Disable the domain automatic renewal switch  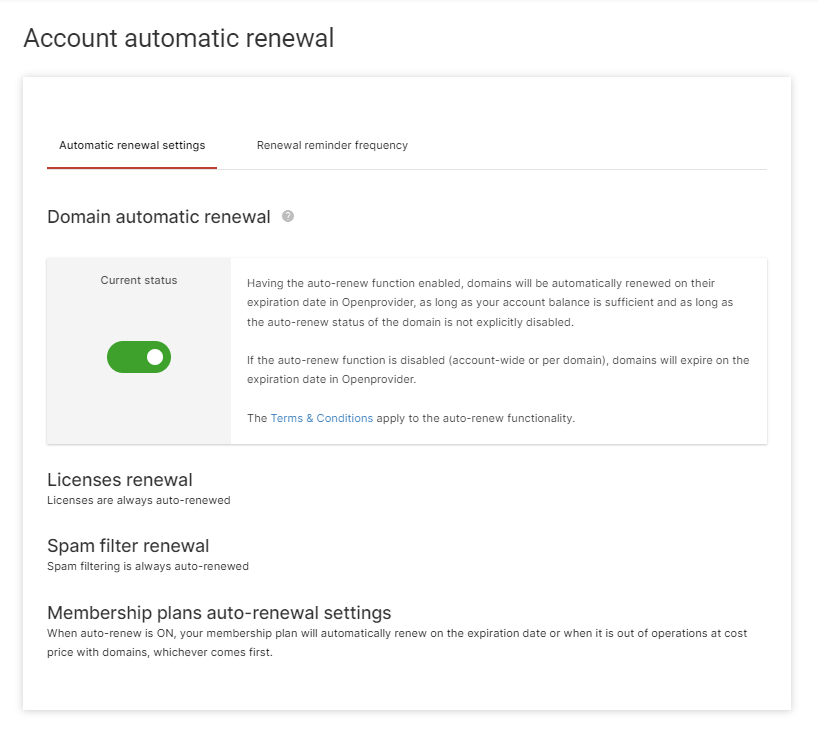[139, 357]
